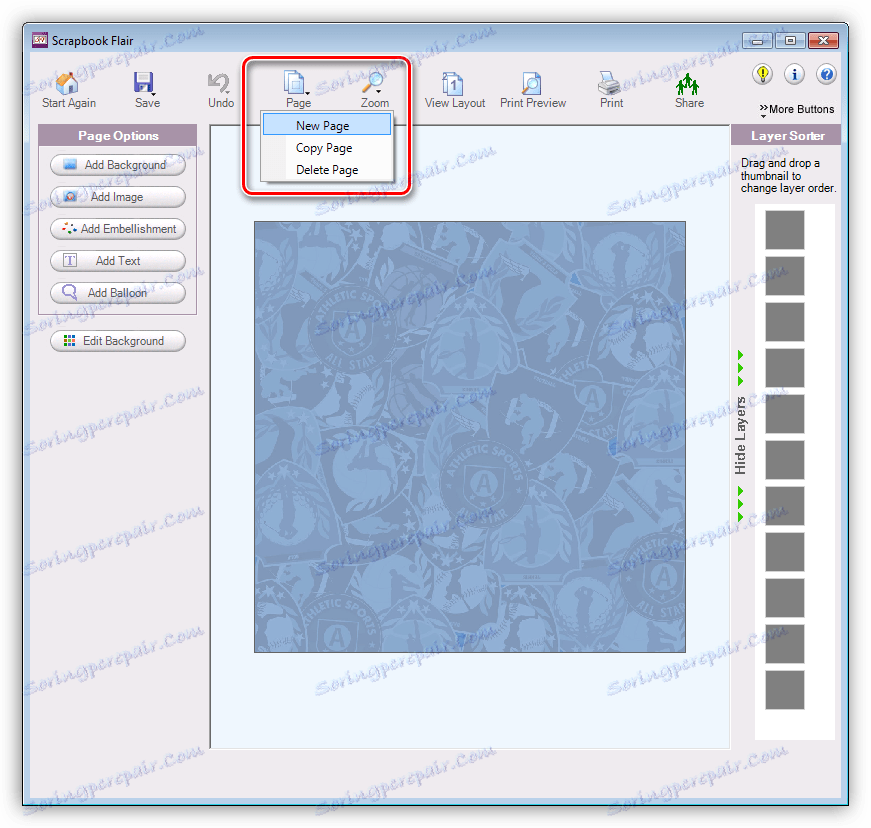Screen dimensions: 871x828
Task: Click the Add Background button
Action: tap(118, 165)
